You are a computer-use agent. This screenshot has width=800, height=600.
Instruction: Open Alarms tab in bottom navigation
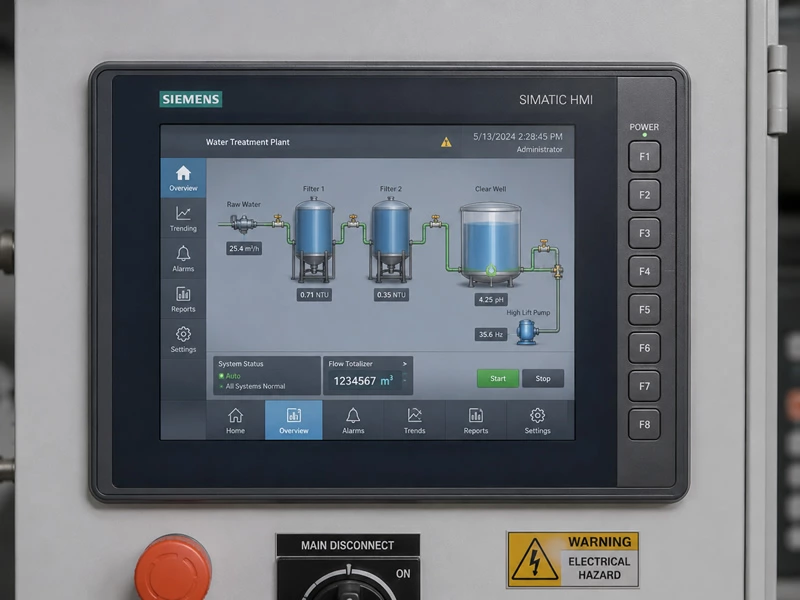[353, 420]
